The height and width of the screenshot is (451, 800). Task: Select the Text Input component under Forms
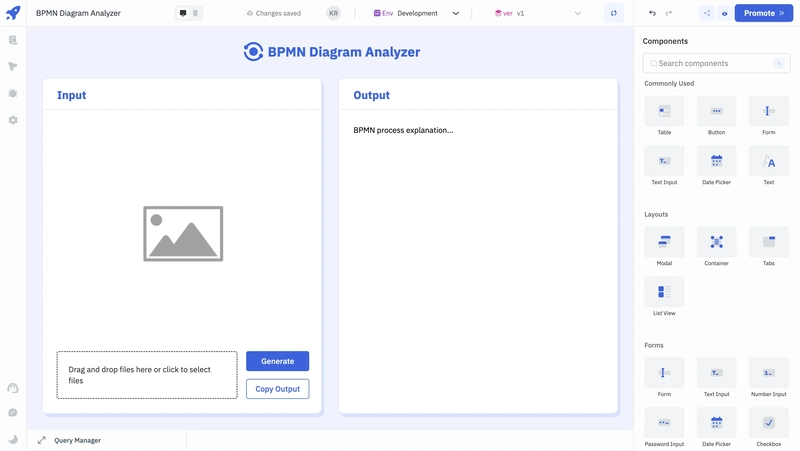point(716,378)
